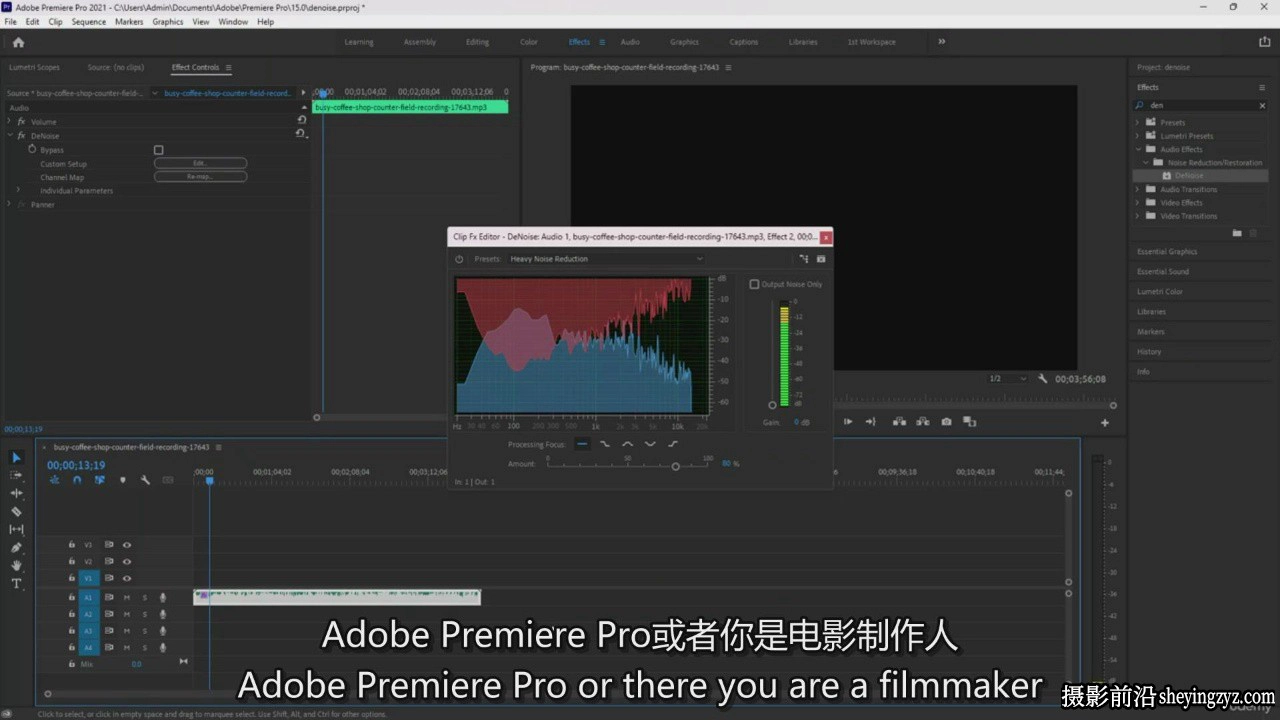Select low frequencies processing focus

tap(605, 444)
